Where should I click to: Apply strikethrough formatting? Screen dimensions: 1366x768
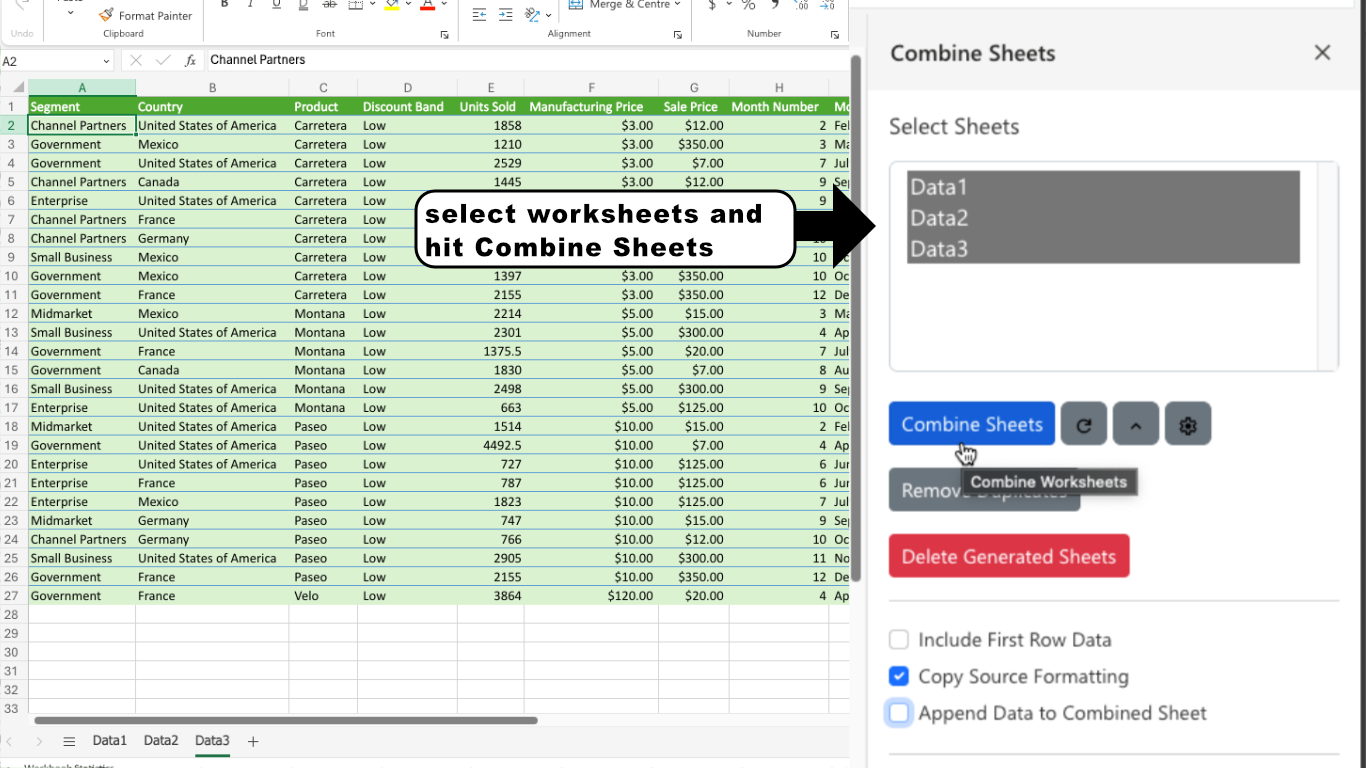(329, 5)
